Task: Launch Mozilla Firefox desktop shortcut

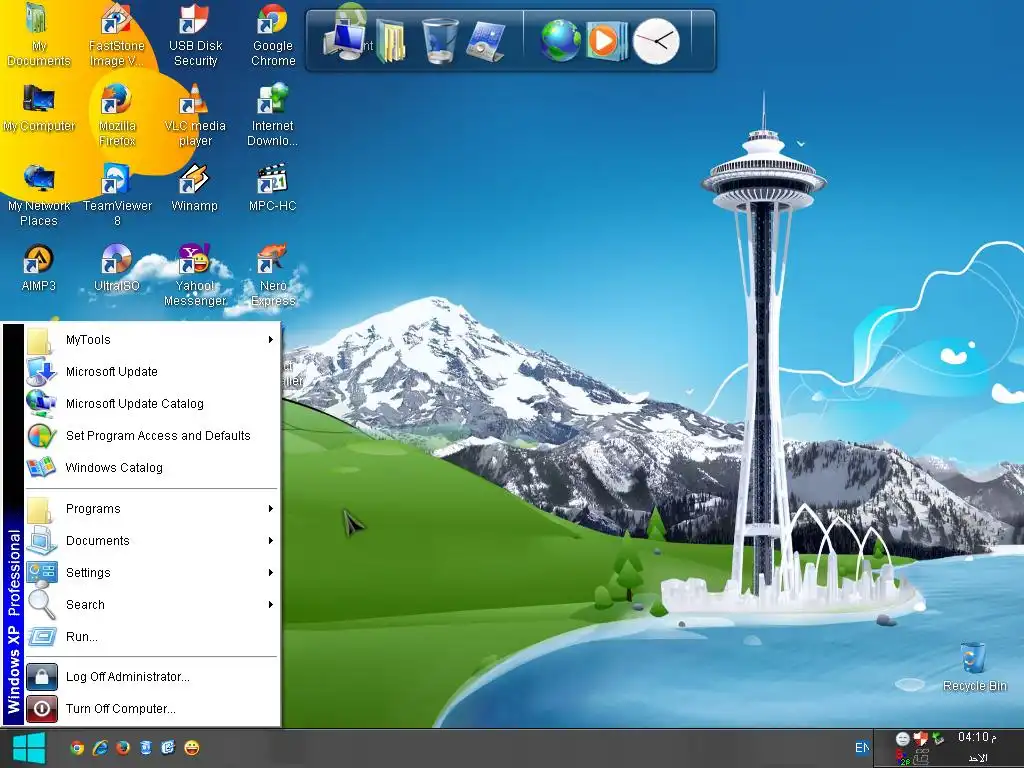Action: [117, 116]
